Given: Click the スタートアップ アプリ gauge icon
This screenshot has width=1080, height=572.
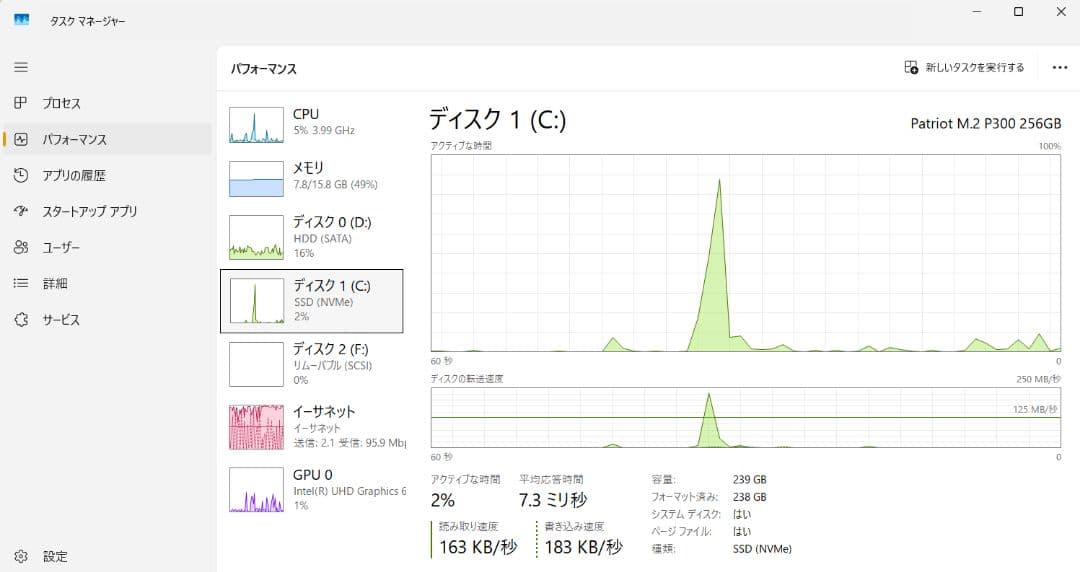Looking at the screenshot, I should [x=21, y=211].
